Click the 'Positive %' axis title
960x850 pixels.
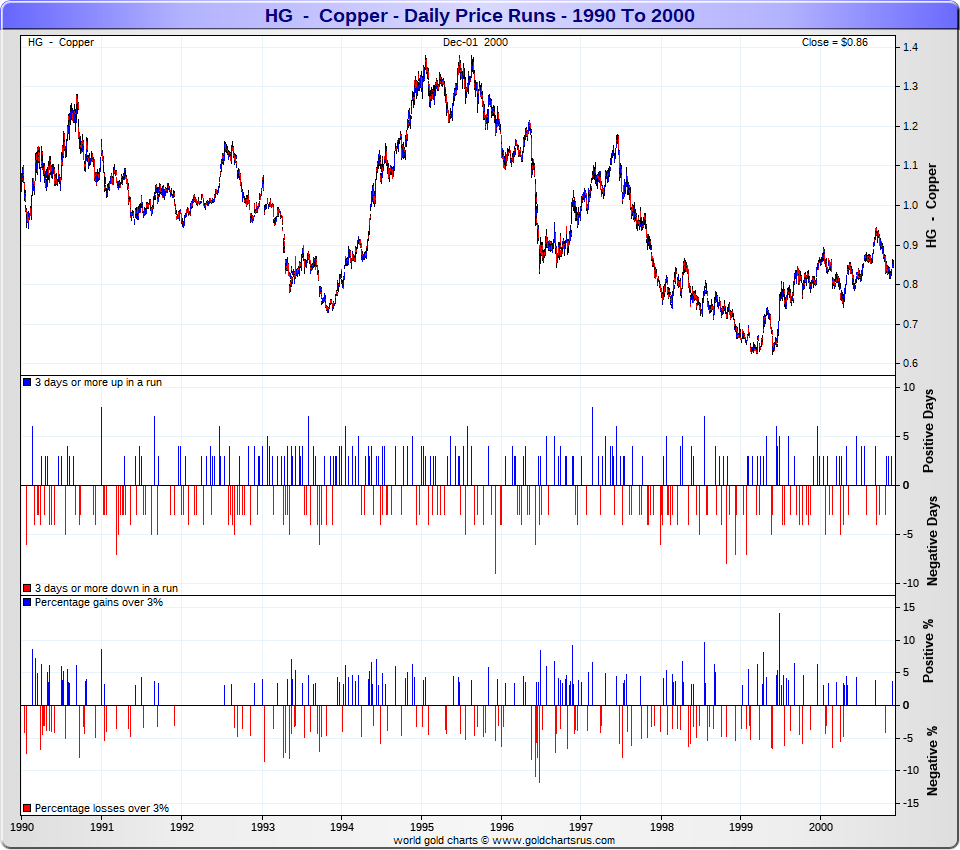[929, 650]
